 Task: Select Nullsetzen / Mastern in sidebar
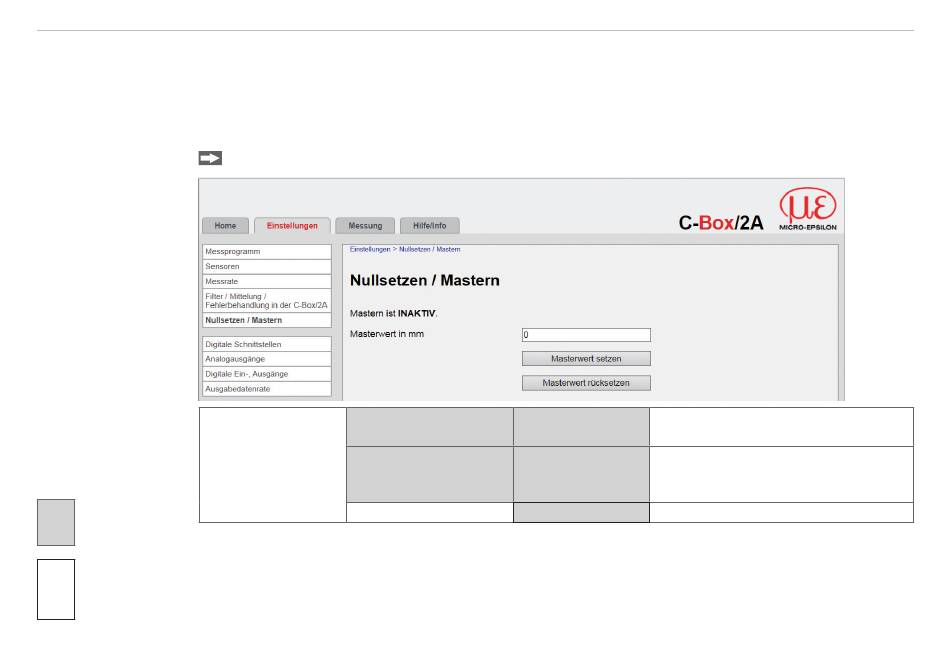(x=267, y=320)
